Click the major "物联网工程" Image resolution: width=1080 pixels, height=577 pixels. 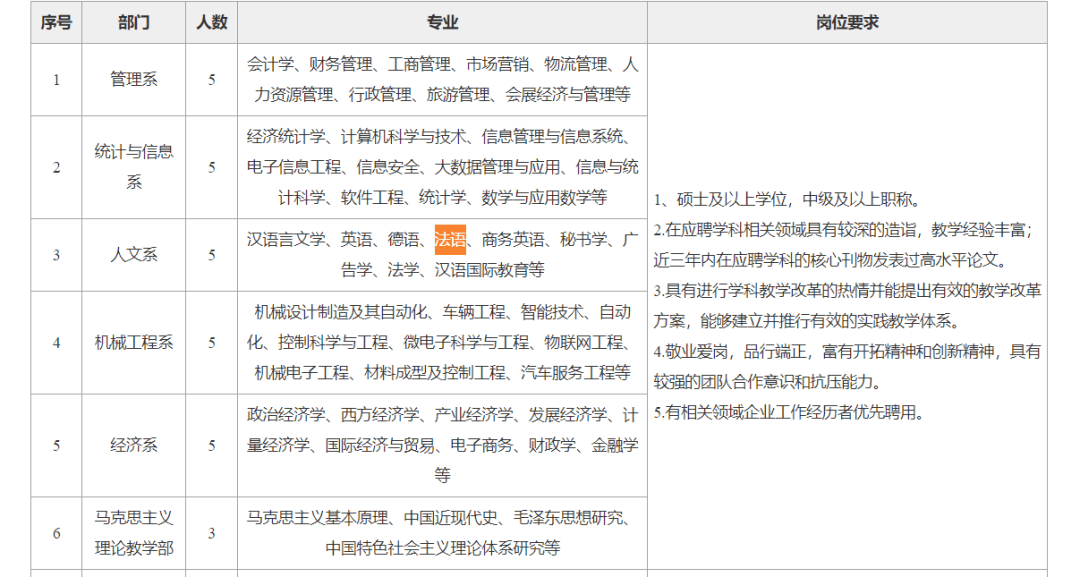point(583,343)
